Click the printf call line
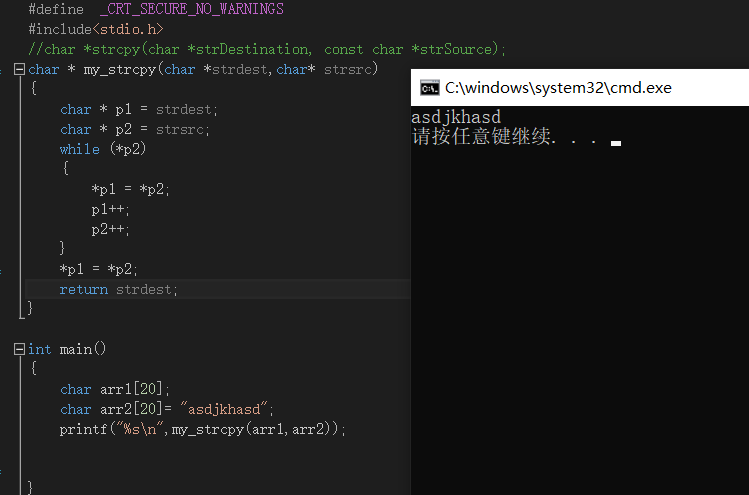Viewport: 749px width, 495px height. pos(203,430)
